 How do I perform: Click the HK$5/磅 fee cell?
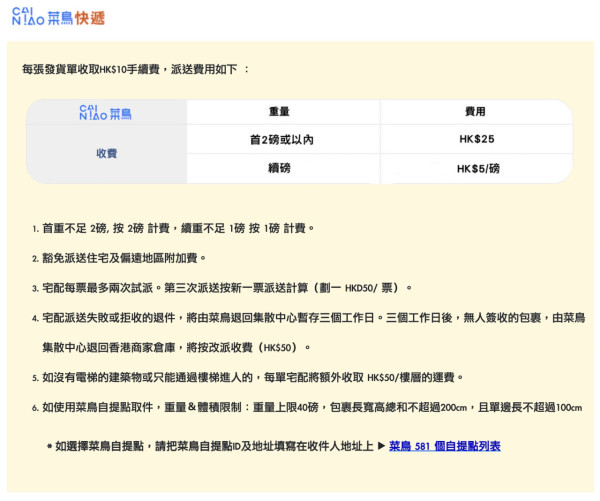[478, 168]
